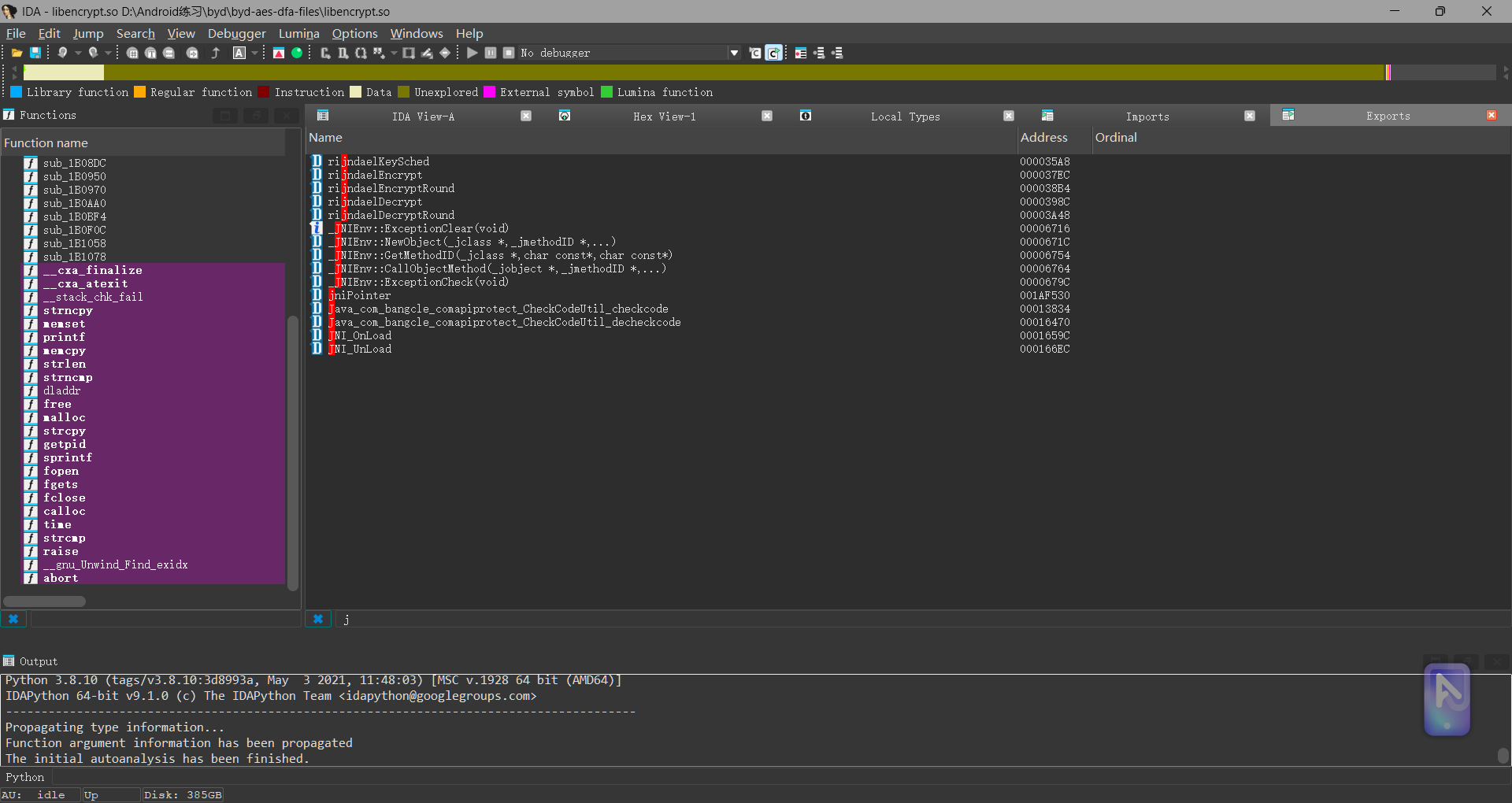
Task: Click the red triangle toolbar icon
Action: click(x=279, y=53)
